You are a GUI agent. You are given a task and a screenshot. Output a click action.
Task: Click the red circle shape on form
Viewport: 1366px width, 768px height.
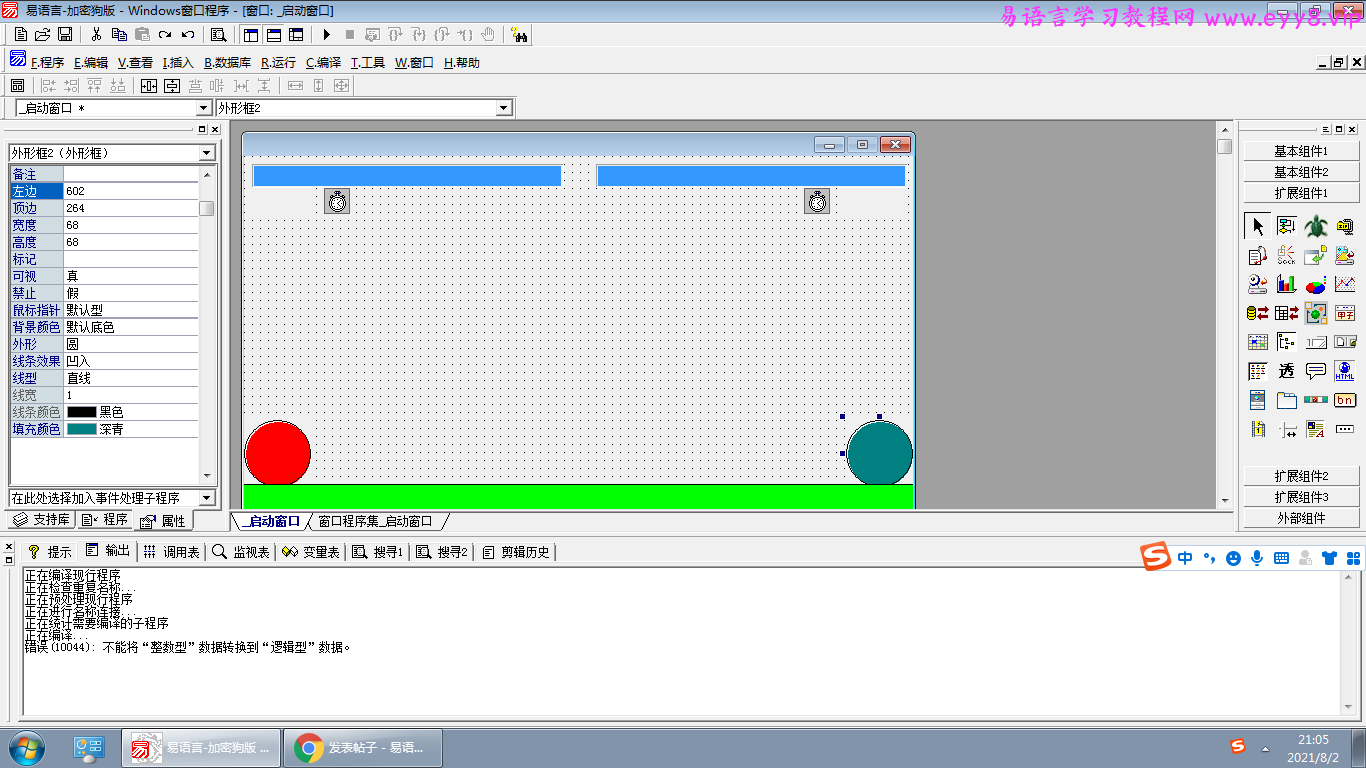click(x=278, y=453)
